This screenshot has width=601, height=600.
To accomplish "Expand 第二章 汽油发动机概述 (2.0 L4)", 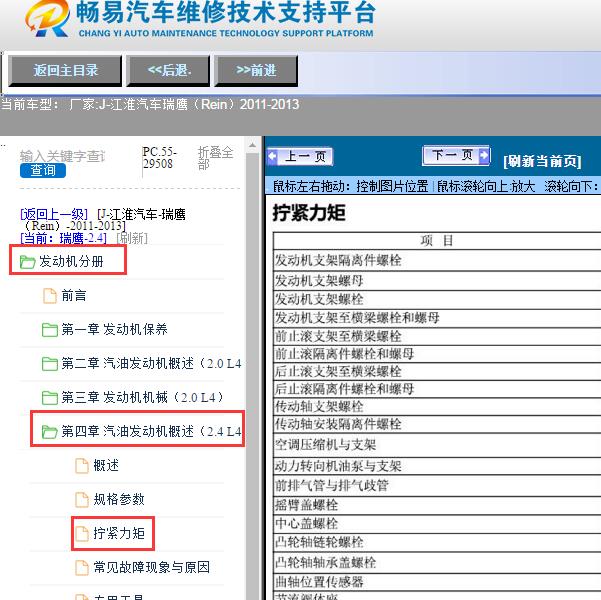I will click(x=151, y=363).
